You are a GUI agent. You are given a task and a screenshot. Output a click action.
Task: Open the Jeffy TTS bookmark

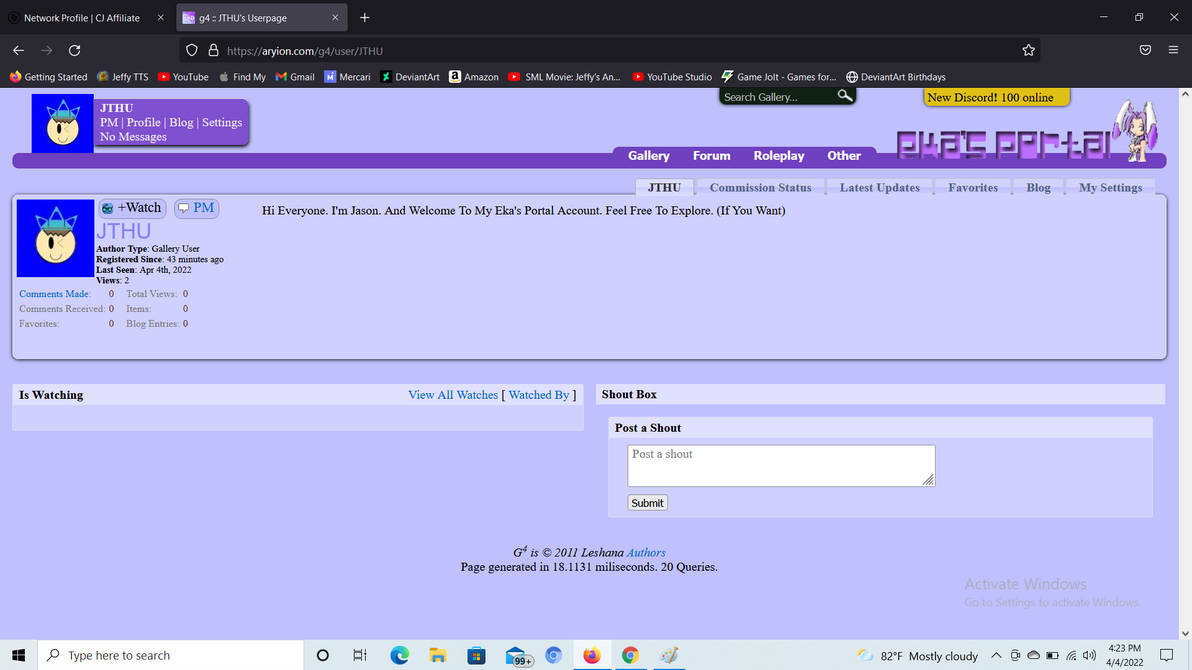[x=122, y=77]
